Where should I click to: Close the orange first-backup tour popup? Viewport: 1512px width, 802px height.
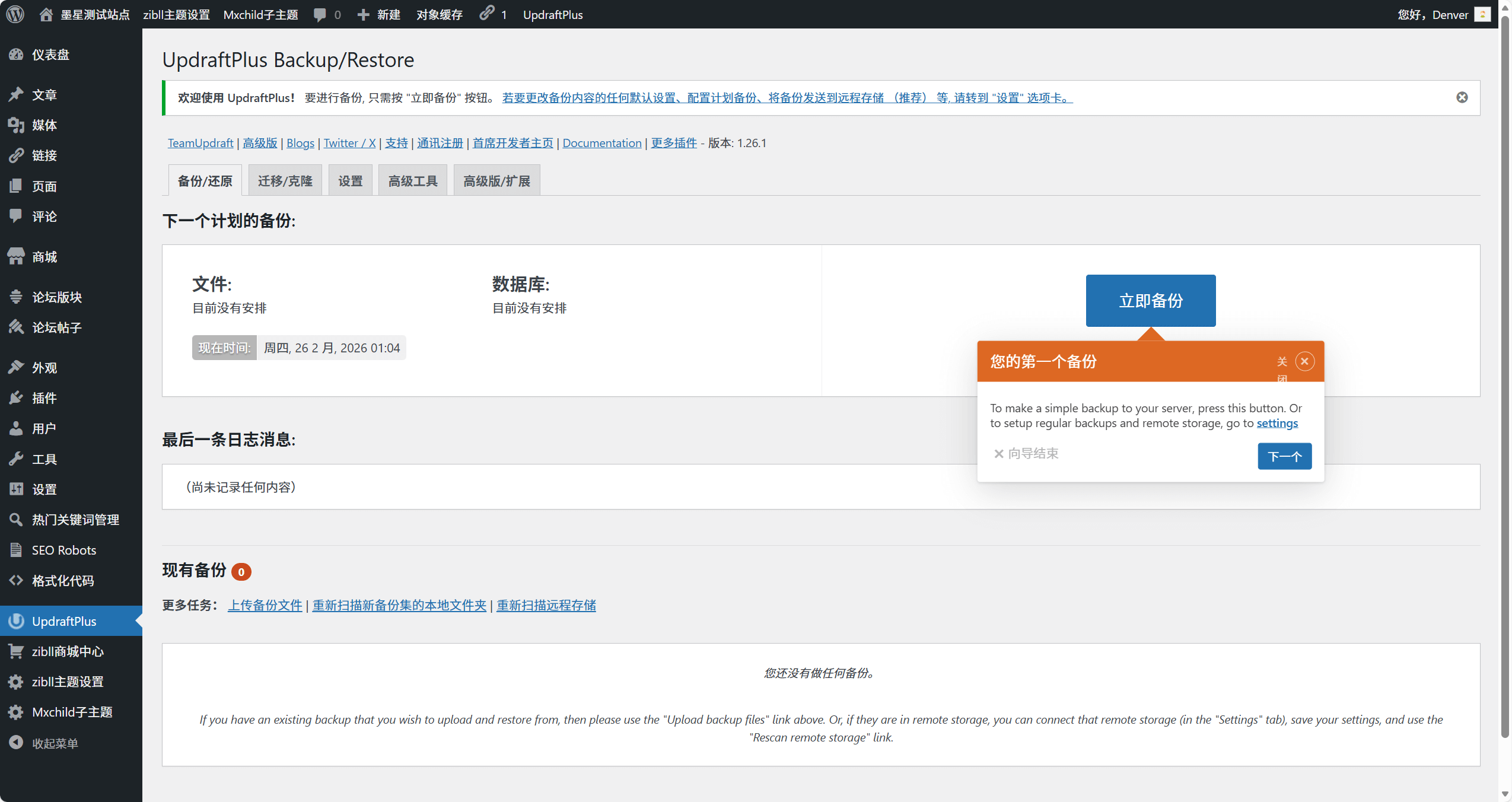pyautogui.click(x=1304, y=361)
